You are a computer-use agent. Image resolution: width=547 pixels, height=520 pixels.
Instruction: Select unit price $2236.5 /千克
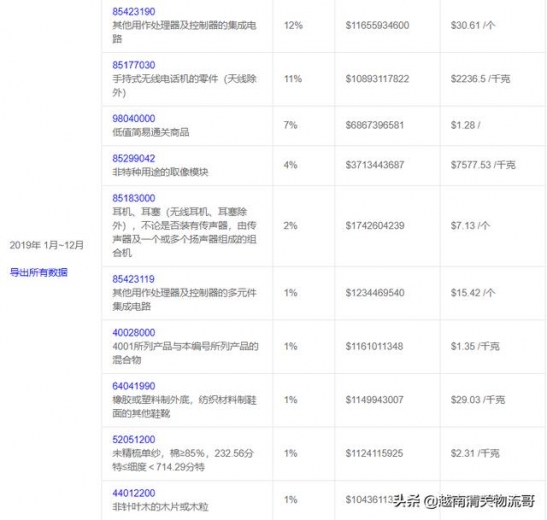point(480,79)
